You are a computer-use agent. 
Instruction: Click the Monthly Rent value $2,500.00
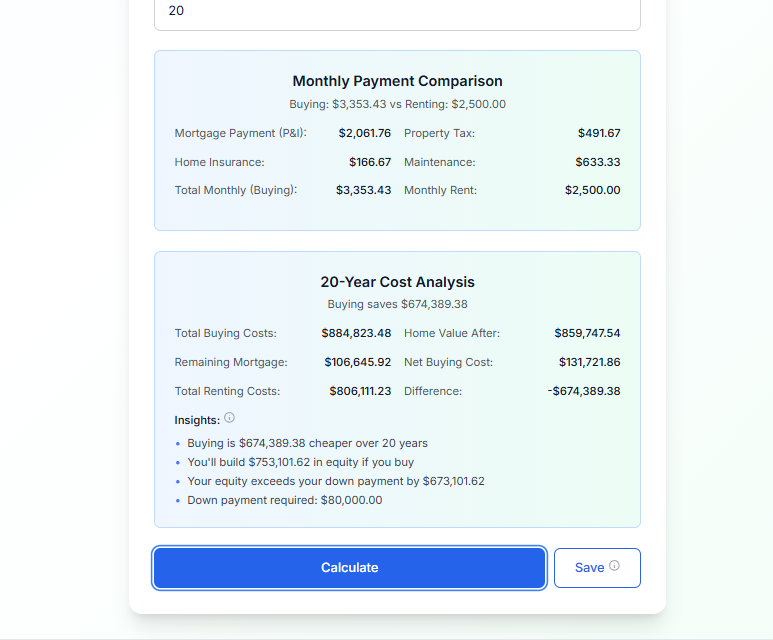pyautogui.click(x=593, y=190)
